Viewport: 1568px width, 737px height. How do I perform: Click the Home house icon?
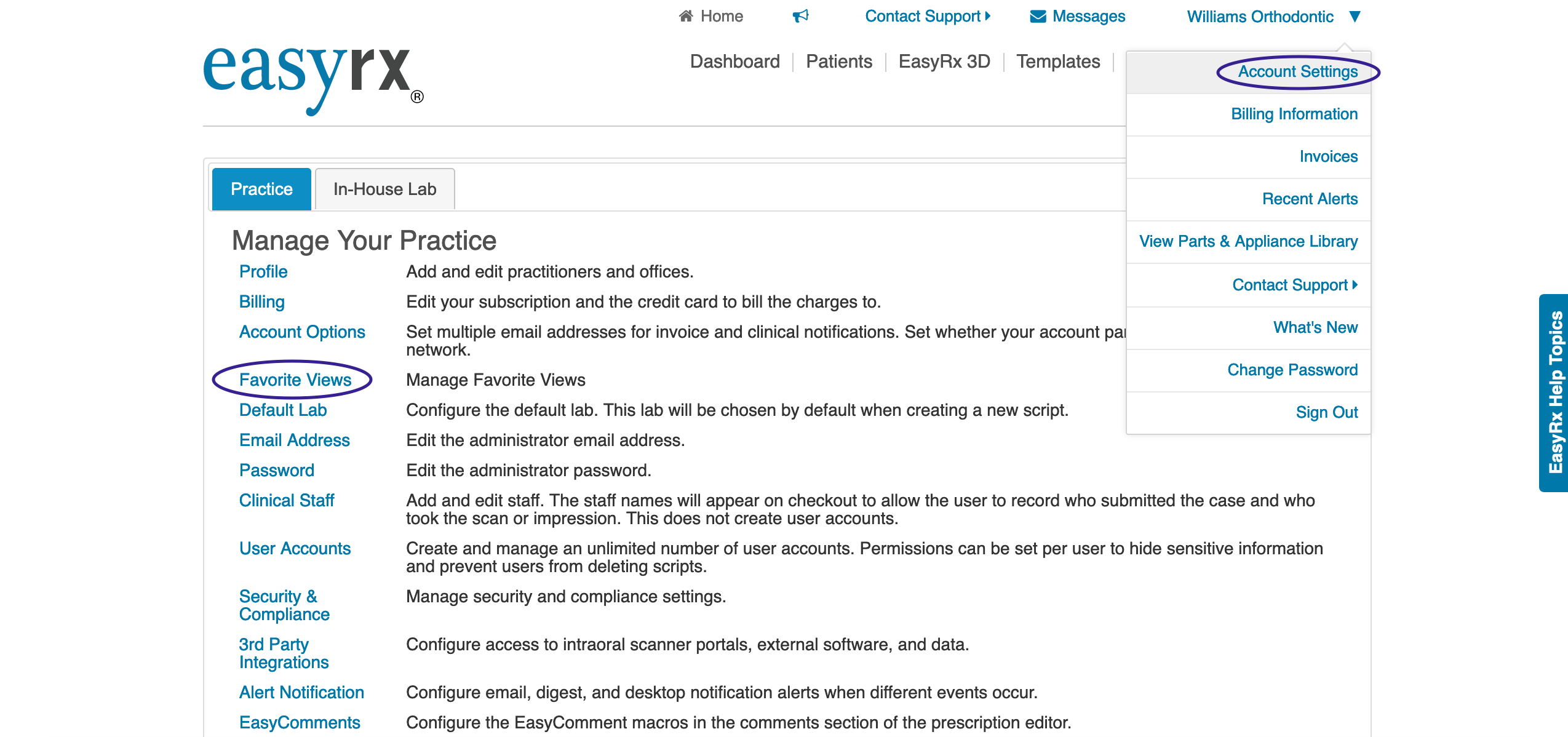tap(686, 16)
